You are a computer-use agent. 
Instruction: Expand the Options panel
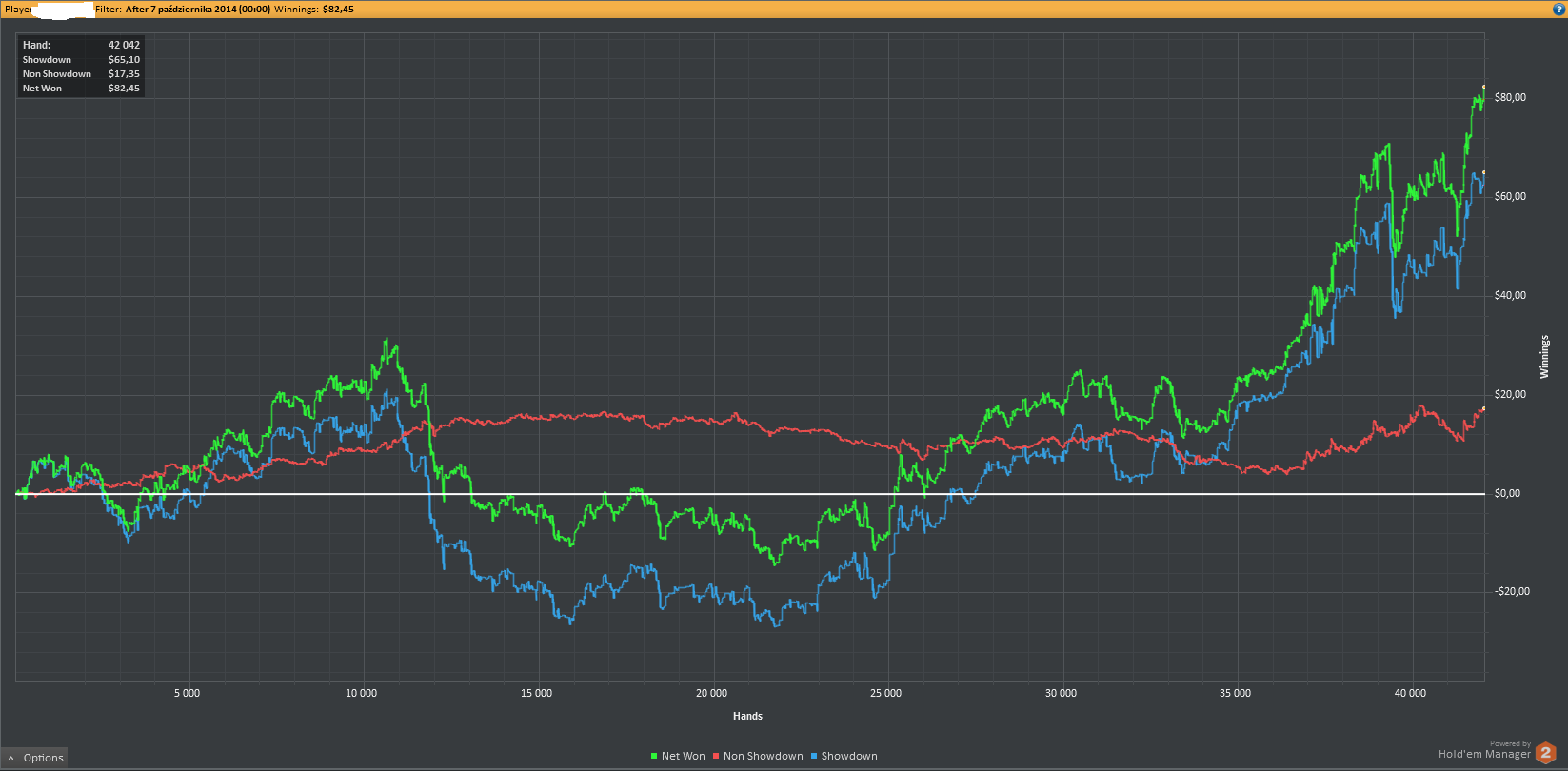(x=35, y=758)
